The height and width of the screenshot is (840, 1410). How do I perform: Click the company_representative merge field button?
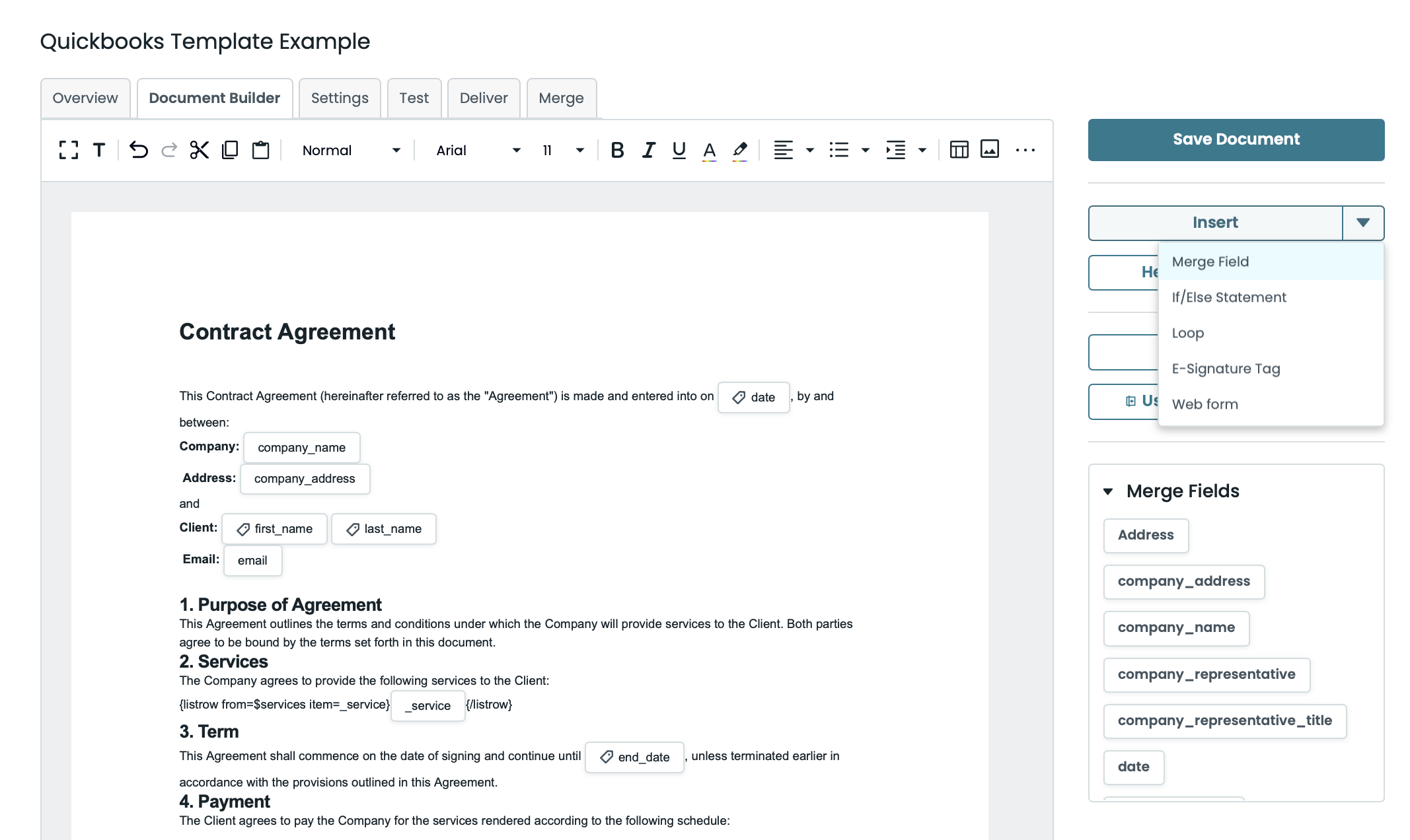pos(1206,674)
